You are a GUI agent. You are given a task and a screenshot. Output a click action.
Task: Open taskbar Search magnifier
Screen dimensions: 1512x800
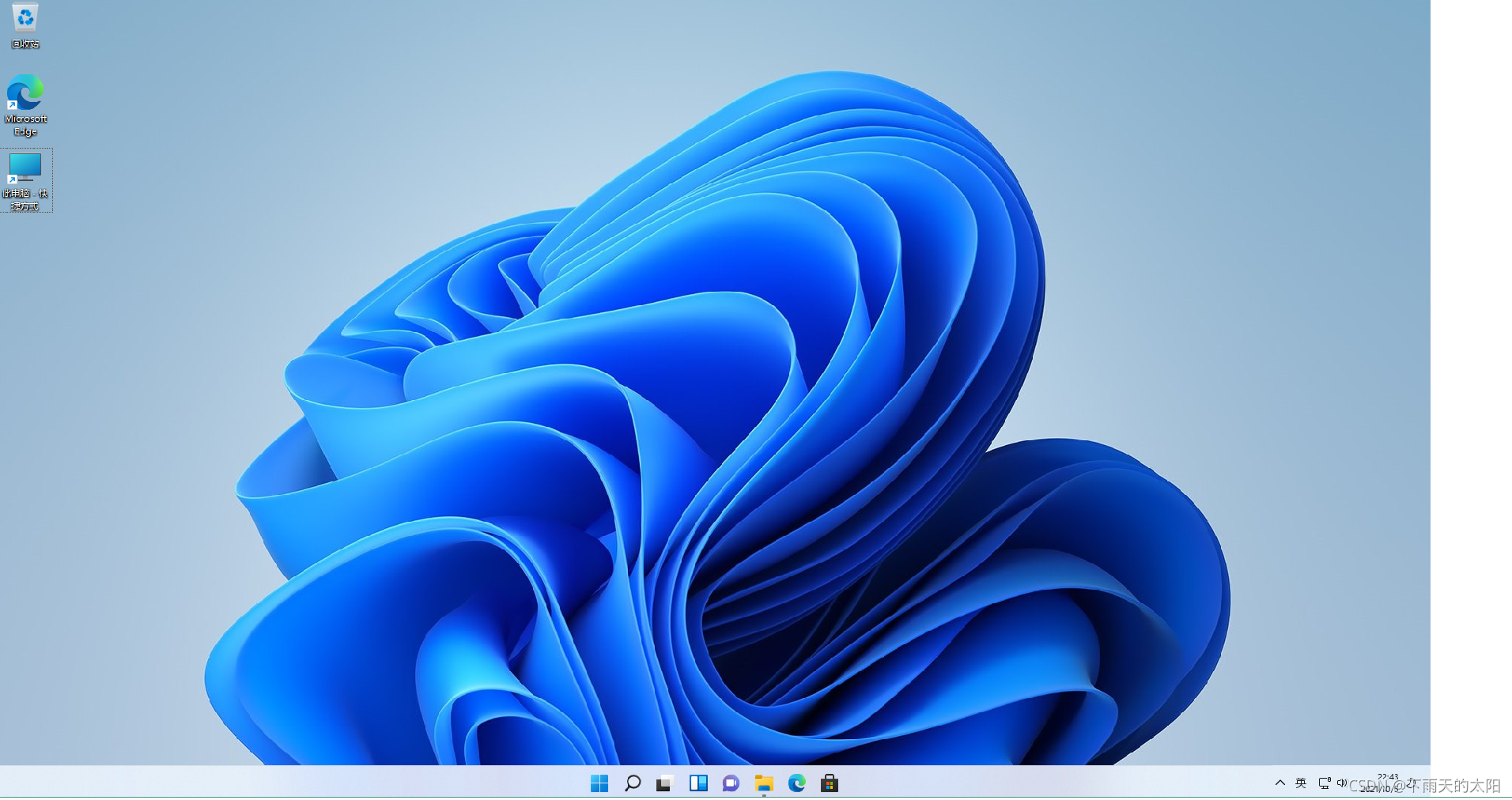633,783
